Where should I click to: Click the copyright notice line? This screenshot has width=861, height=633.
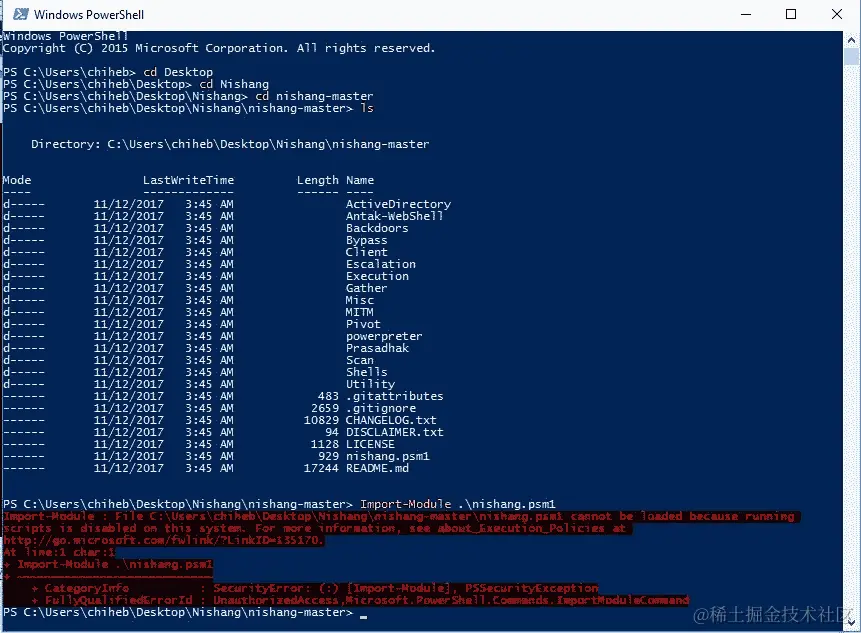[x=219, y=48]
